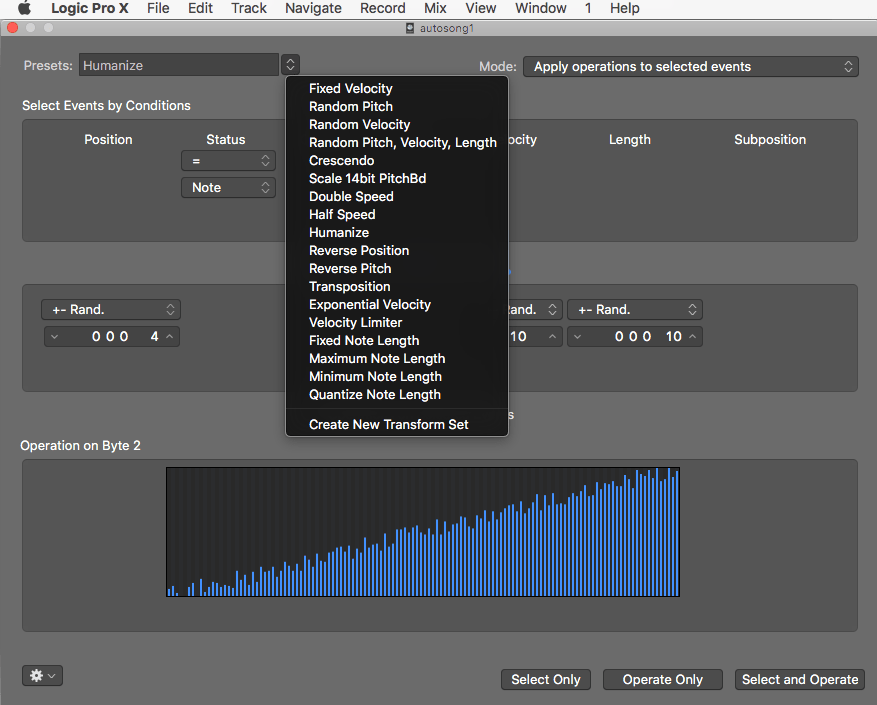
Task: Open the Record menu
Action: click(383, 8)
